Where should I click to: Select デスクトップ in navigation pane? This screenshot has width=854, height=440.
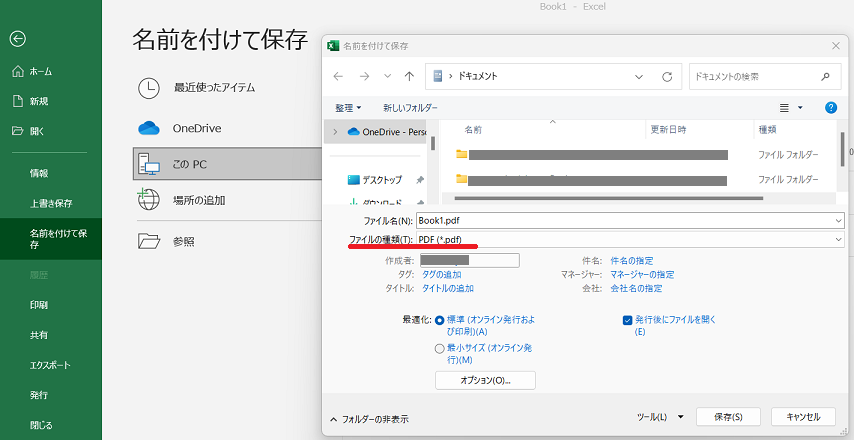pos(374,180)
